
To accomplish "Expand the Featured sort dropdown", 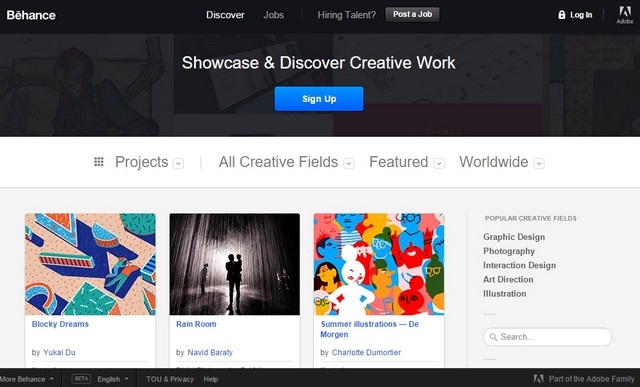I will pyautogui.click(x=439, y=163).
